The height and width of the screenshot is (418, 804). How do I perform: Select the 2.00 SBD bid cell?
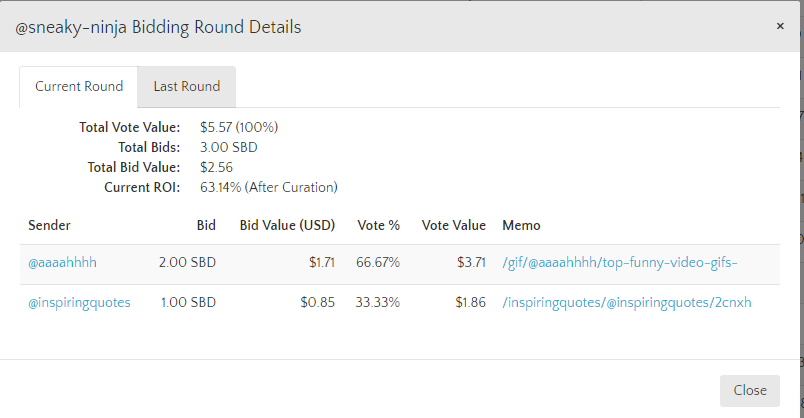(187, 262)
